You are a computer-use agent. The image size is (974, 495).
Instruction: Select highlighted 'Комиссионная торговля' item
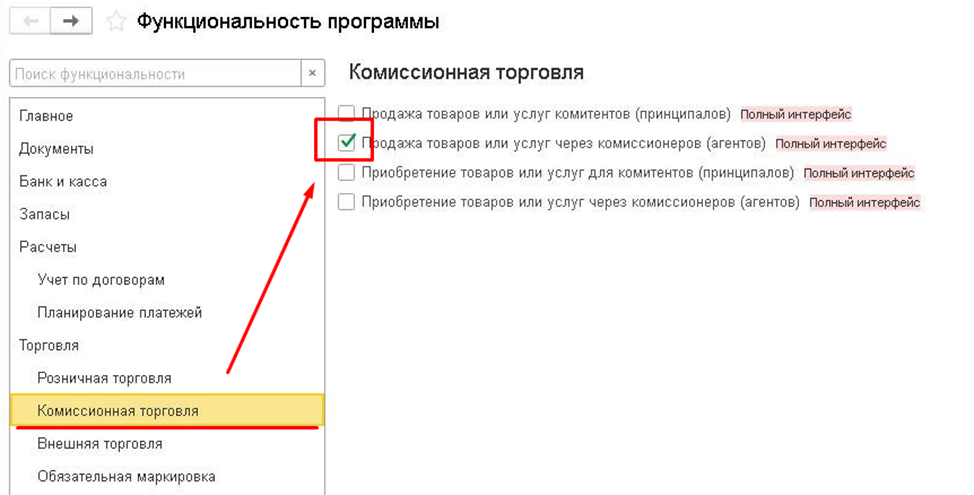pos(167,411)
